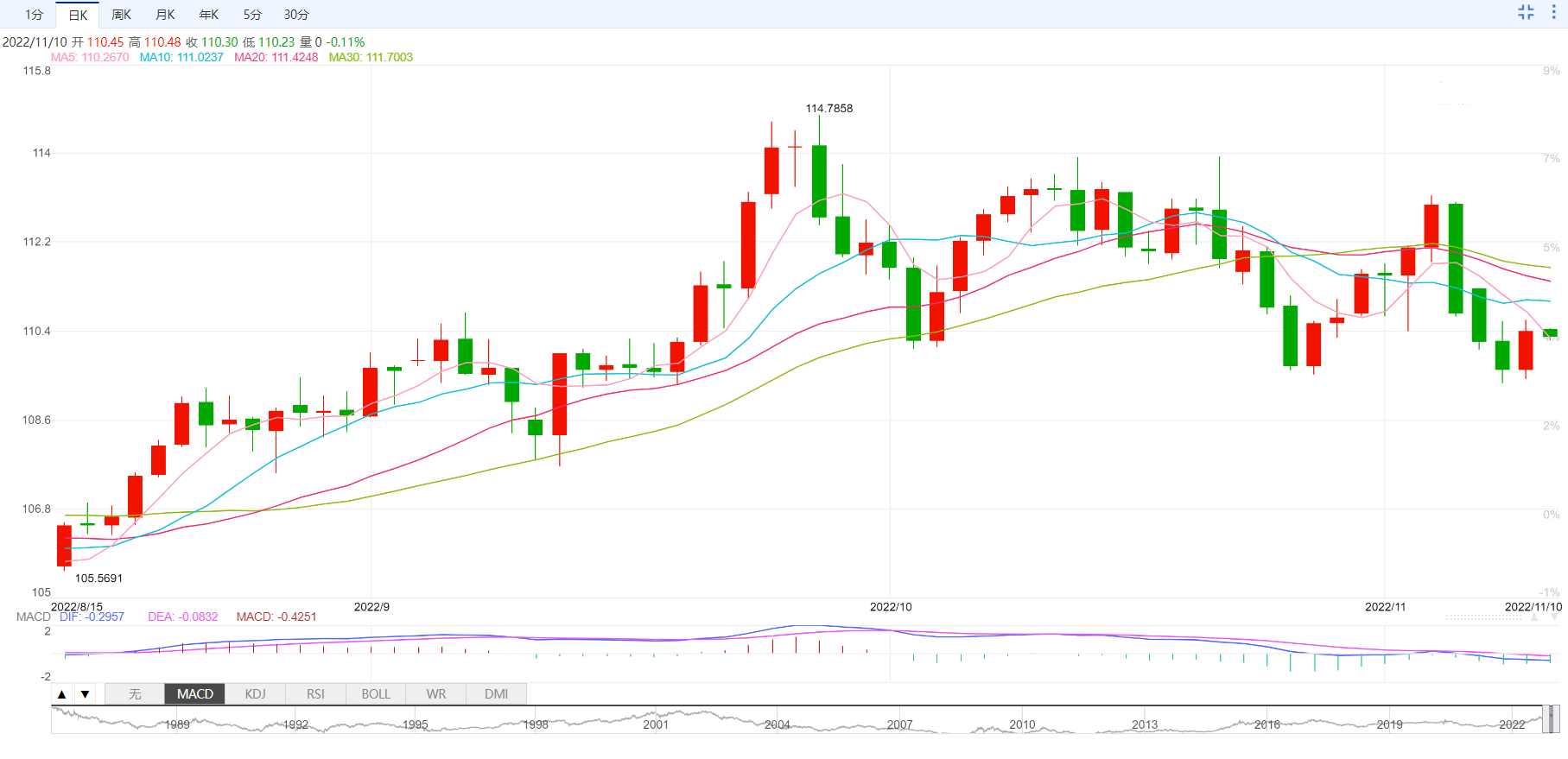
Task: Click the right handle of timeline range slider
Action: point(1555,719)
